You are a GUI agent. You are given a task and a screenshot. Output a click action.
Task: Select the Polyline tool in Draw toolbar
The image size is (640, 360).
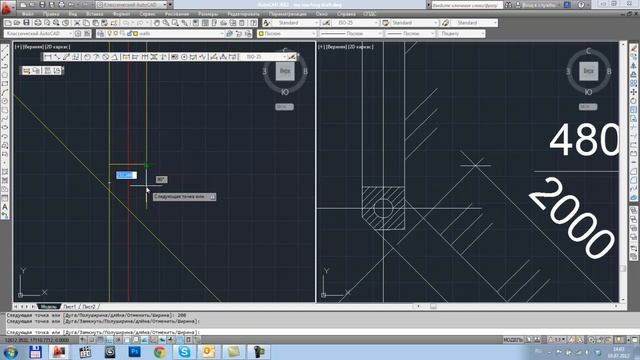pyautogui.click(x=5, y=66)
